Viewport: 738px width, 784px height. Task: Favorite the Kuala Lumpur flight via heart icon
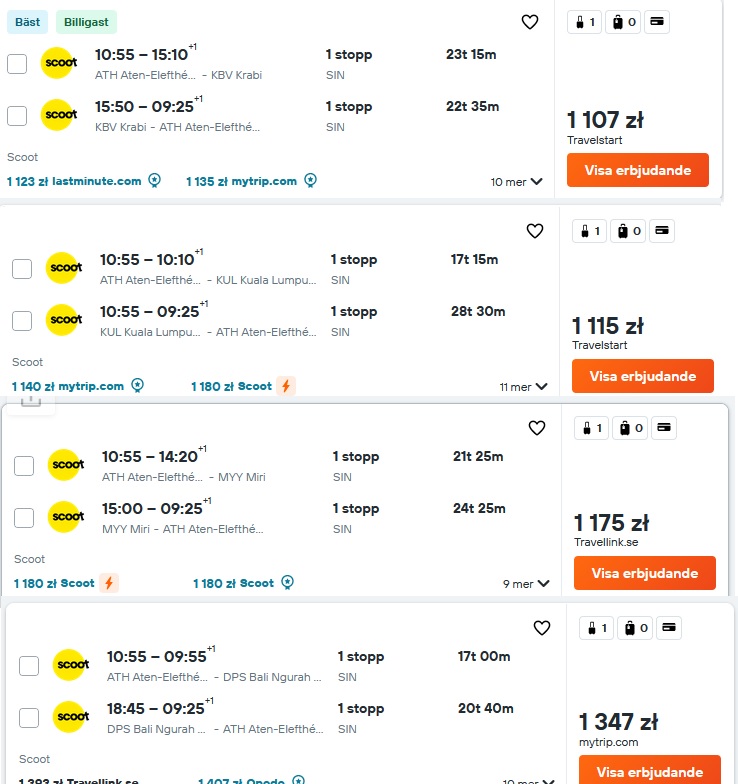534,230
